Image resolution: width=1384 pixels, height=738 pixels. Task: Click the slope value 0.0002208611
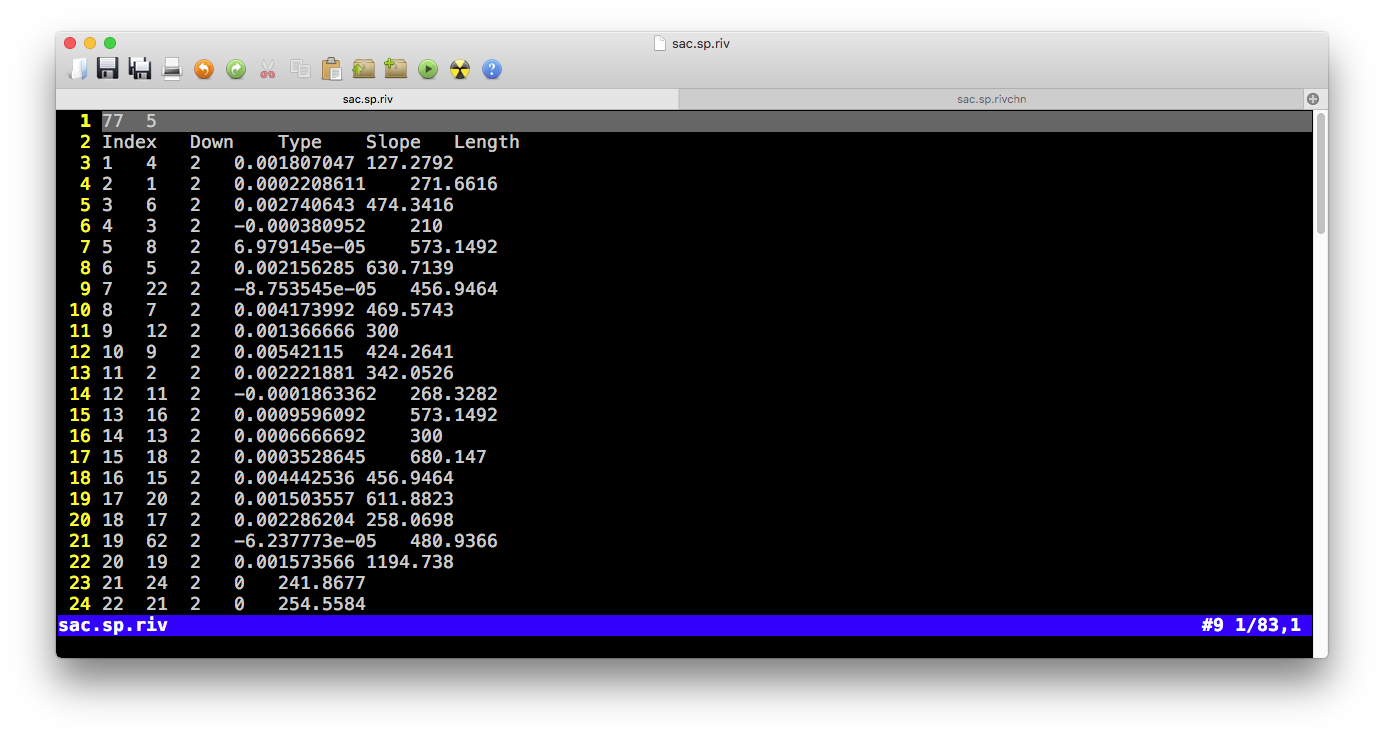point(300,184)
